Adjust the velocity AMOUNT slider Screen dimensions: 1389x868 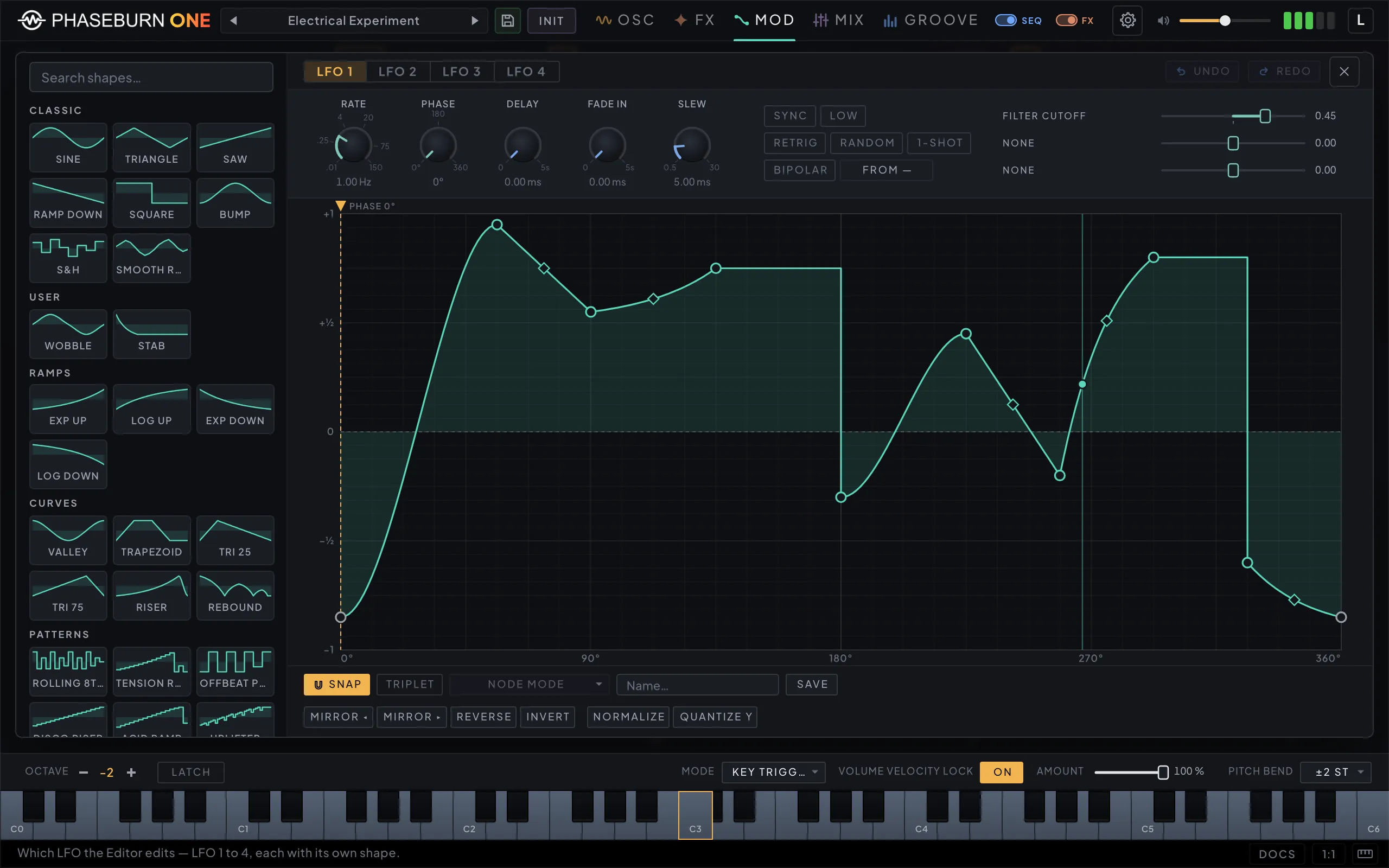coord(1131,772)
